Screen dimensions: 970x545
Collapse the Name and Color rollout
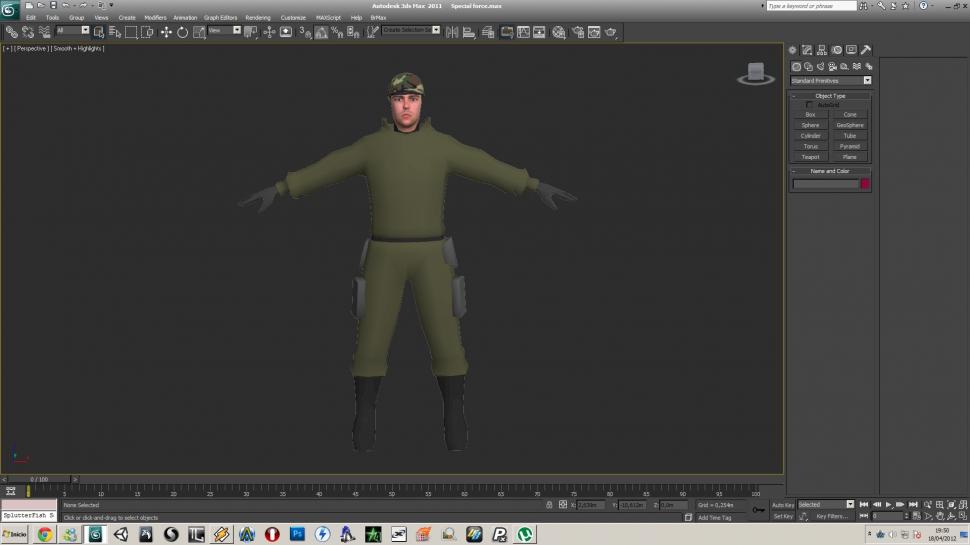830,171
